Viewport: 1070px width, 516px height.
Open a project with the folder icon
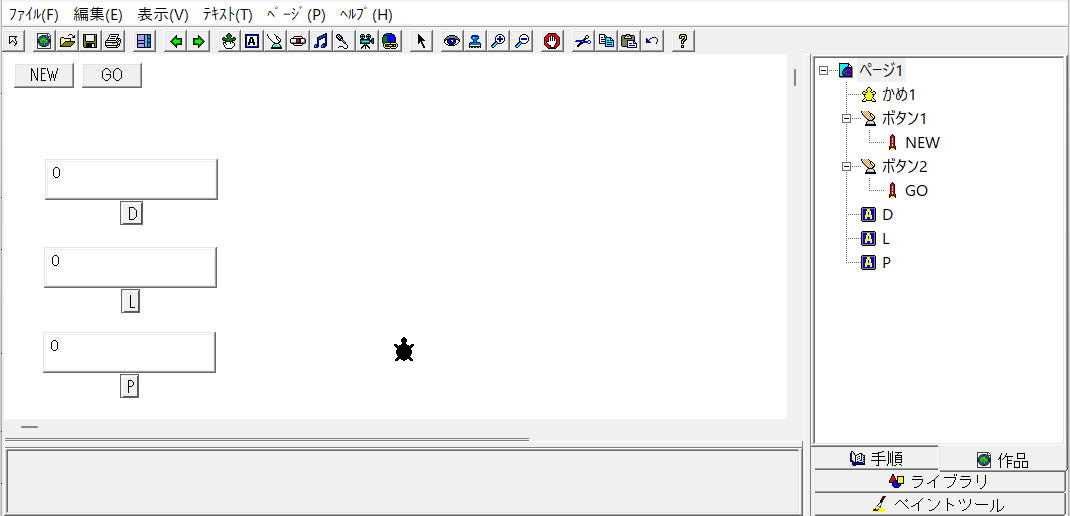67,42
